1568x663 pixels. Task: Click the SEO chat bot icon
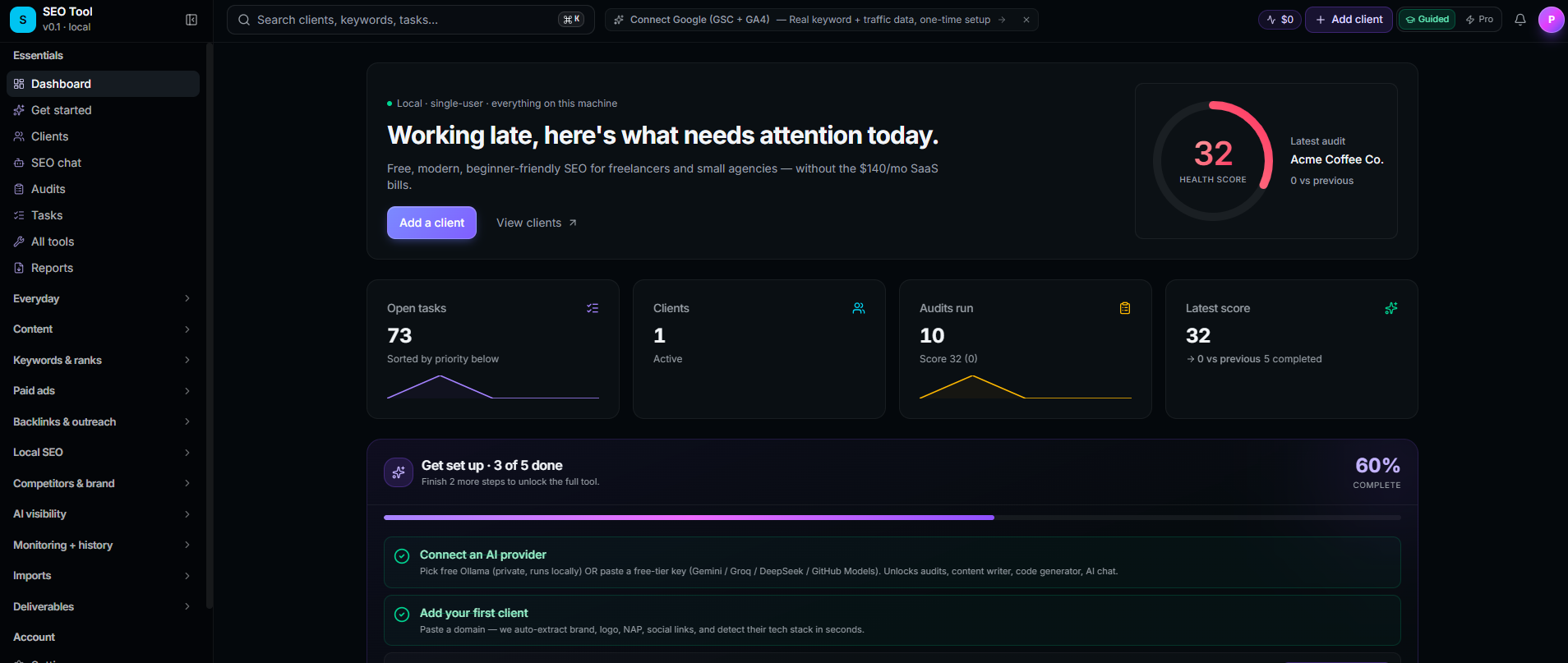(x=19, y=163)
